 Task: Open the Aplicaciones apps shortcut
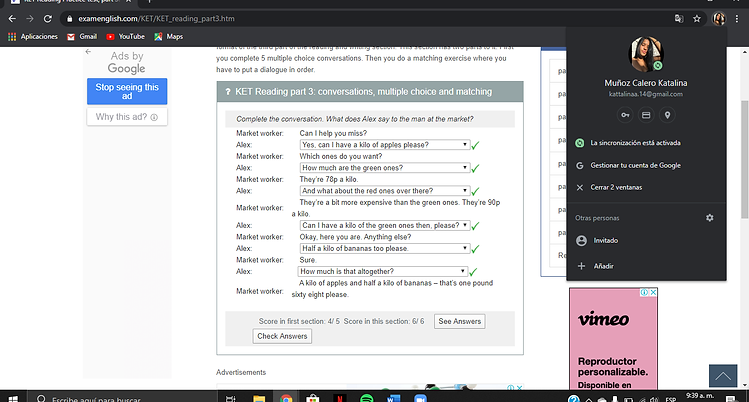(33, 36)
